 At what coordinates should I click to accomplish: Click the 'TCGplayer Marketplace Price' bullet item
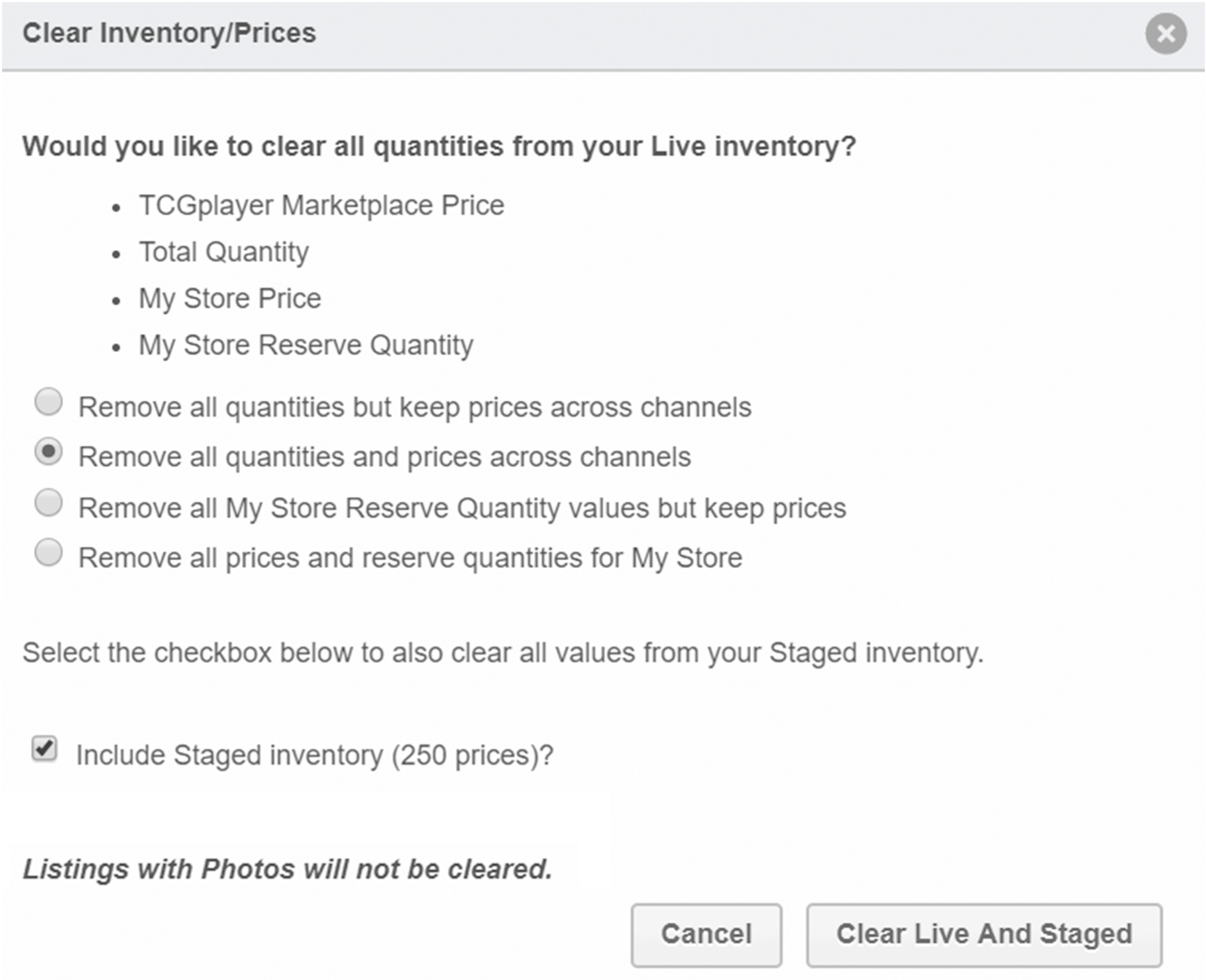pyautogui.click(x=322, y=206)
